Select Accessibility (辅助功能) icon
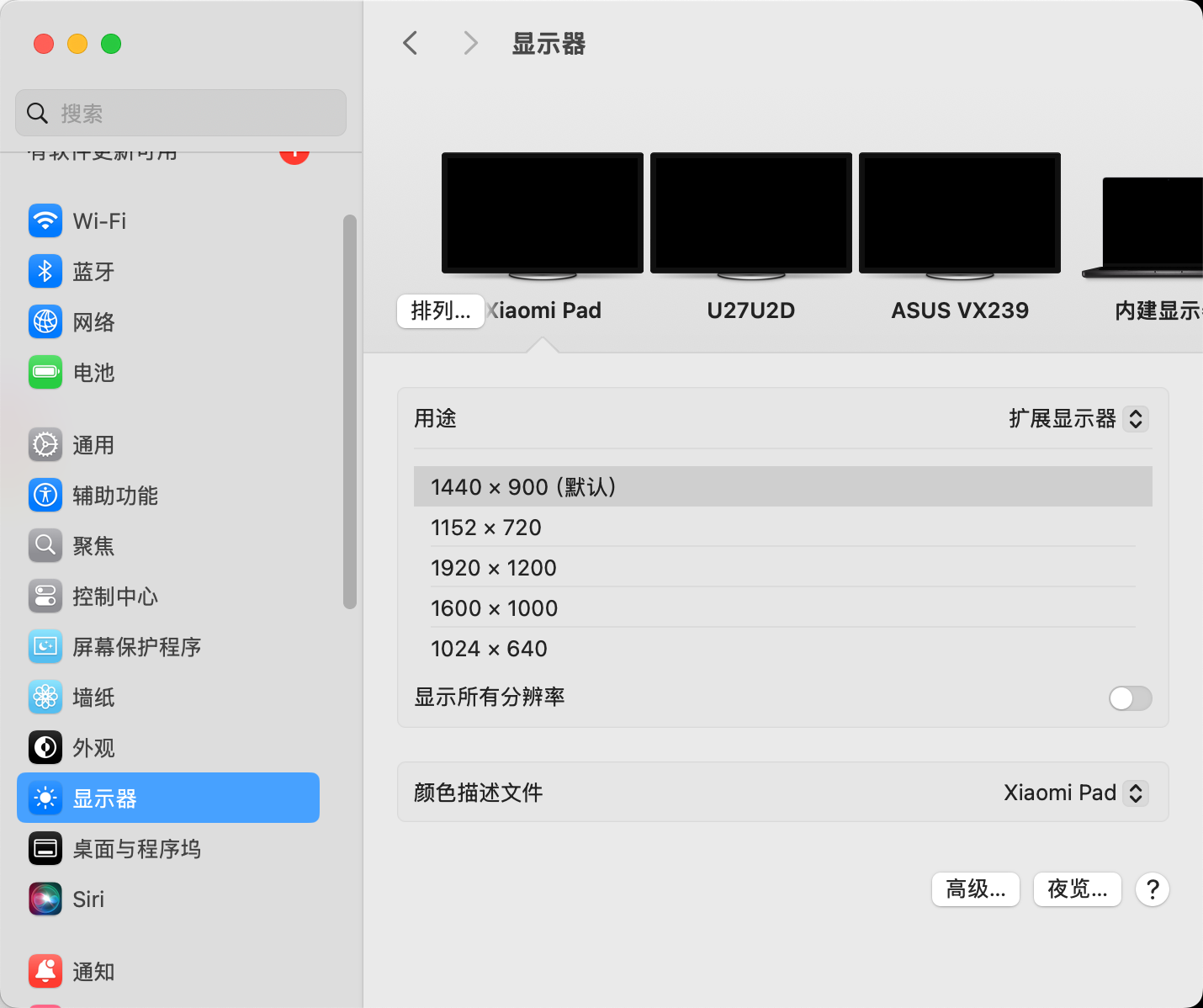 pos(45,496)
